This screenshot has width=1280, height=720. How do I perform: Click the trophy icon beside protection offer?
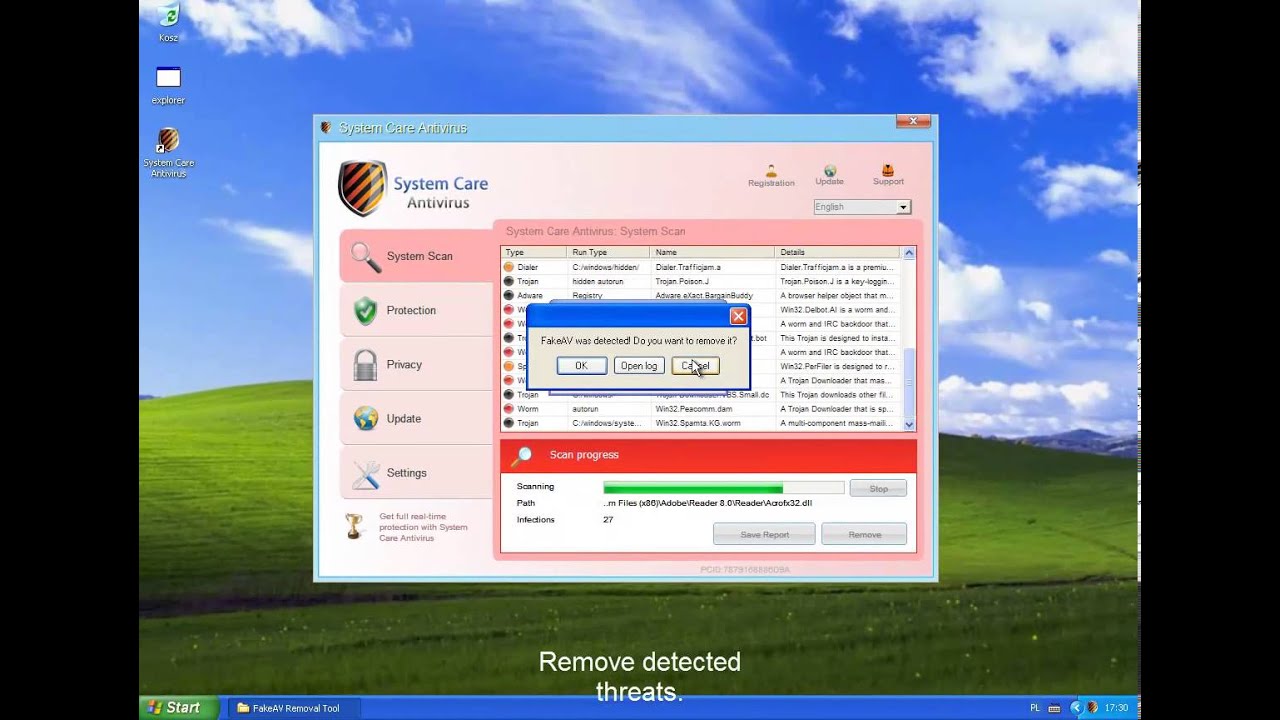(354, 526)
